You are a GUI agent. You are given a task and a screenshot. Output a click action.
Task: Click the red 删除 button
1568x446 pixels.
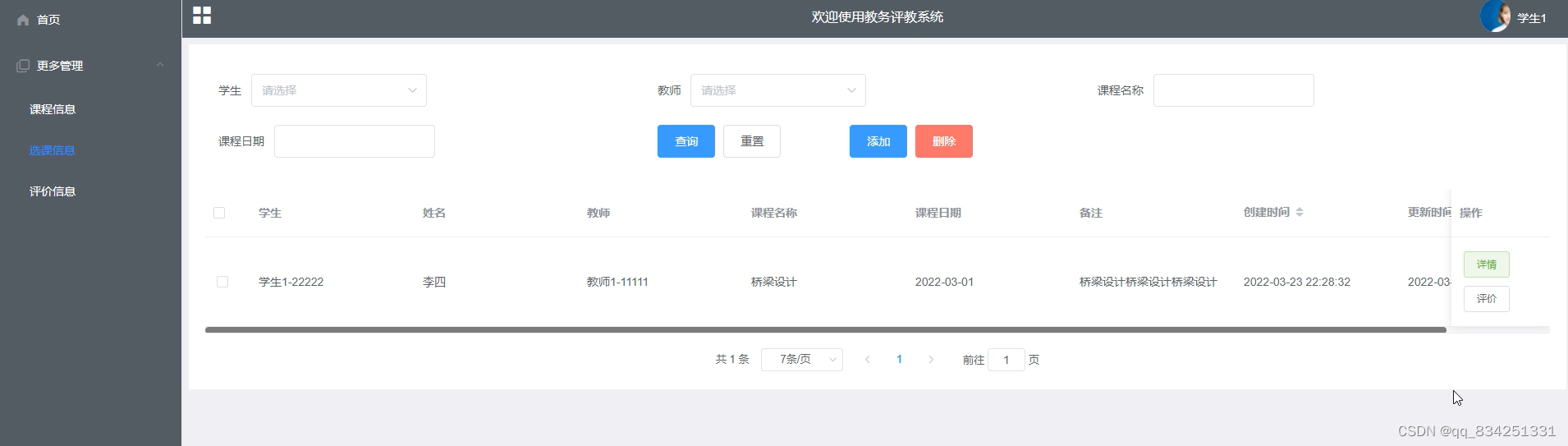coord(944,141)
